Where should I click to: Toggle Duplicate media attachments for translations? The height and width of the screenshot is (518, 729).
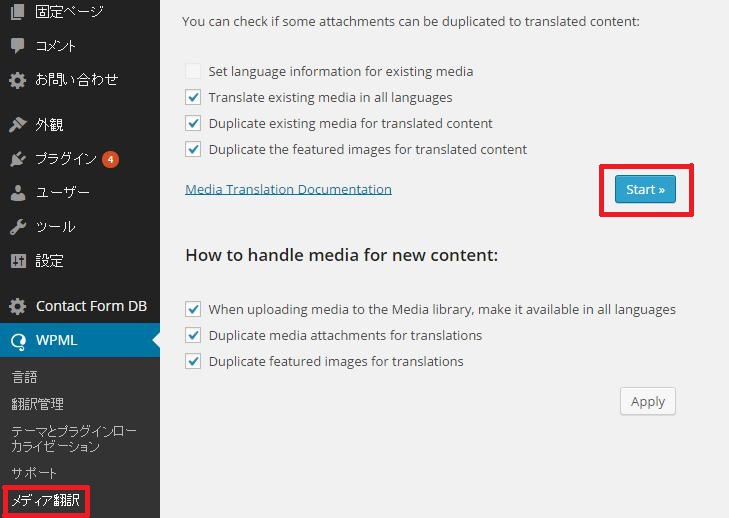(x=193, y=335)
